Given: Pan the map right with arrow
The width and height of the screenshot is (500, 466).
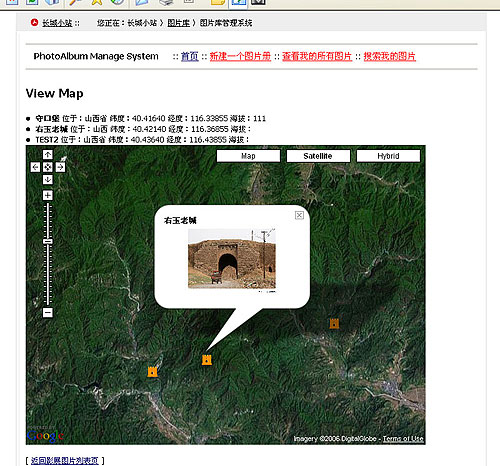Looking at the screenshot, I should click(60, 167).
